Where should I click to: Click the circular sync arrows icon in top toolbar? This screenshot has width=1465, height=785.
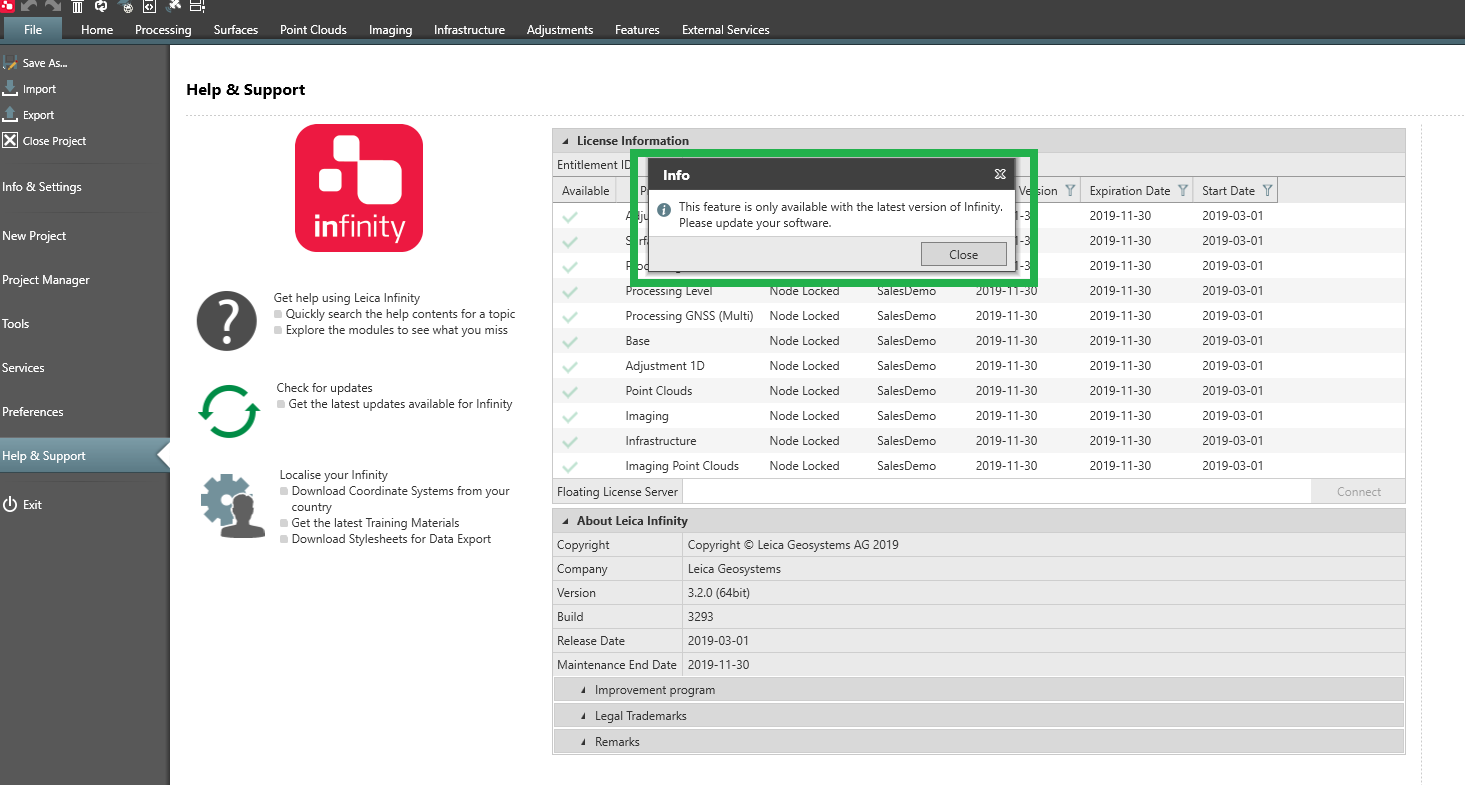(x=101, y=6)
